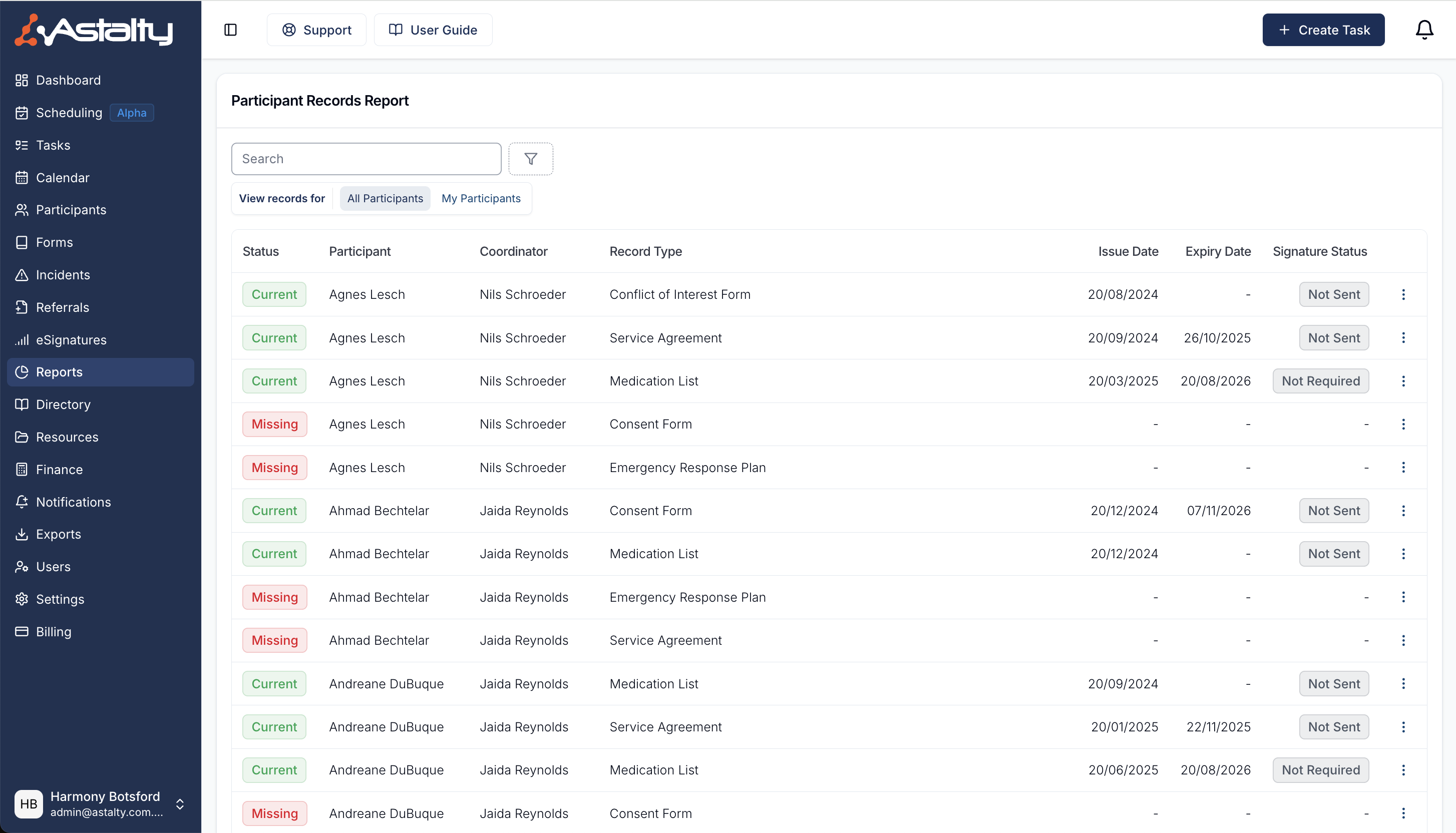Open Finance in the sidebar
Screen dimensions: 1456x833
pos(100,469)
